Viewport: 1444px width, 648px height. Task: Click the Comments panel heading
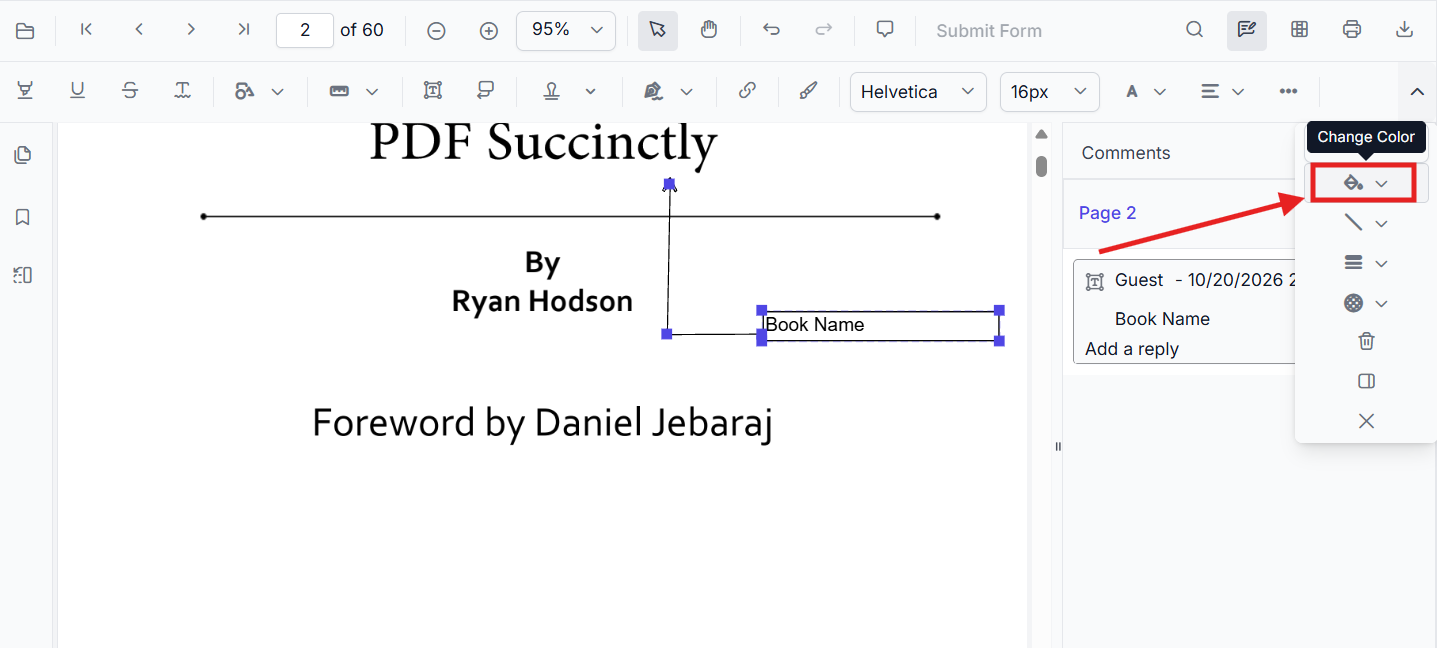coord(1125,153)
